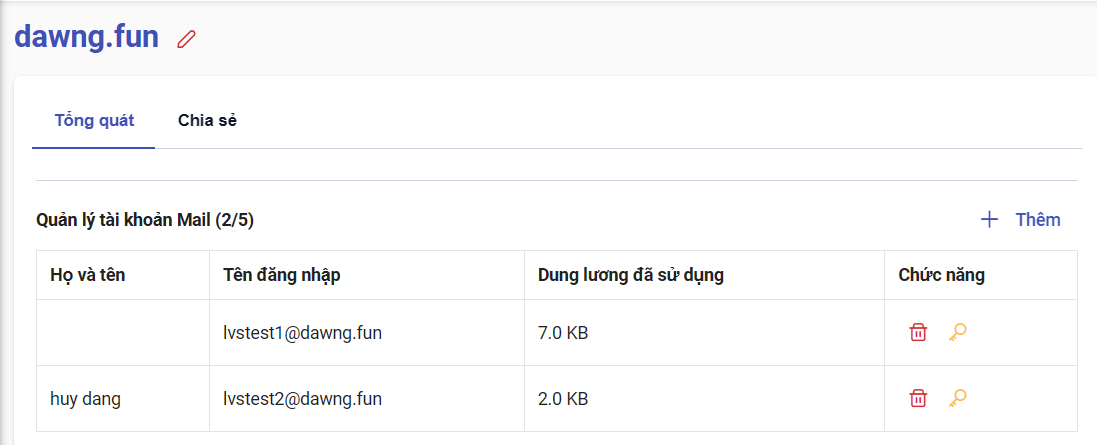1097x445 pixels.
Task: Open the Chia sẻ tab
Action: (207, 121)
